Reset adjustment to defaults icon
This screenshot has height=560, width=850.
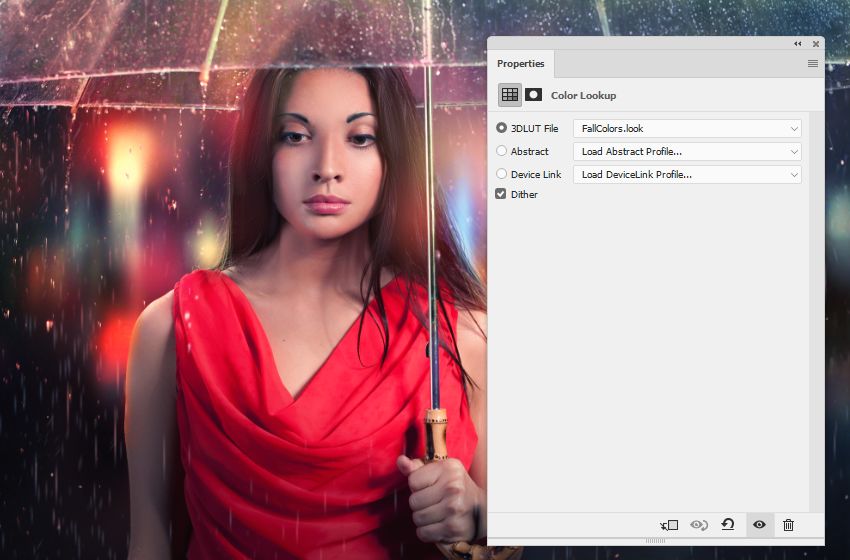pos(728,524)
